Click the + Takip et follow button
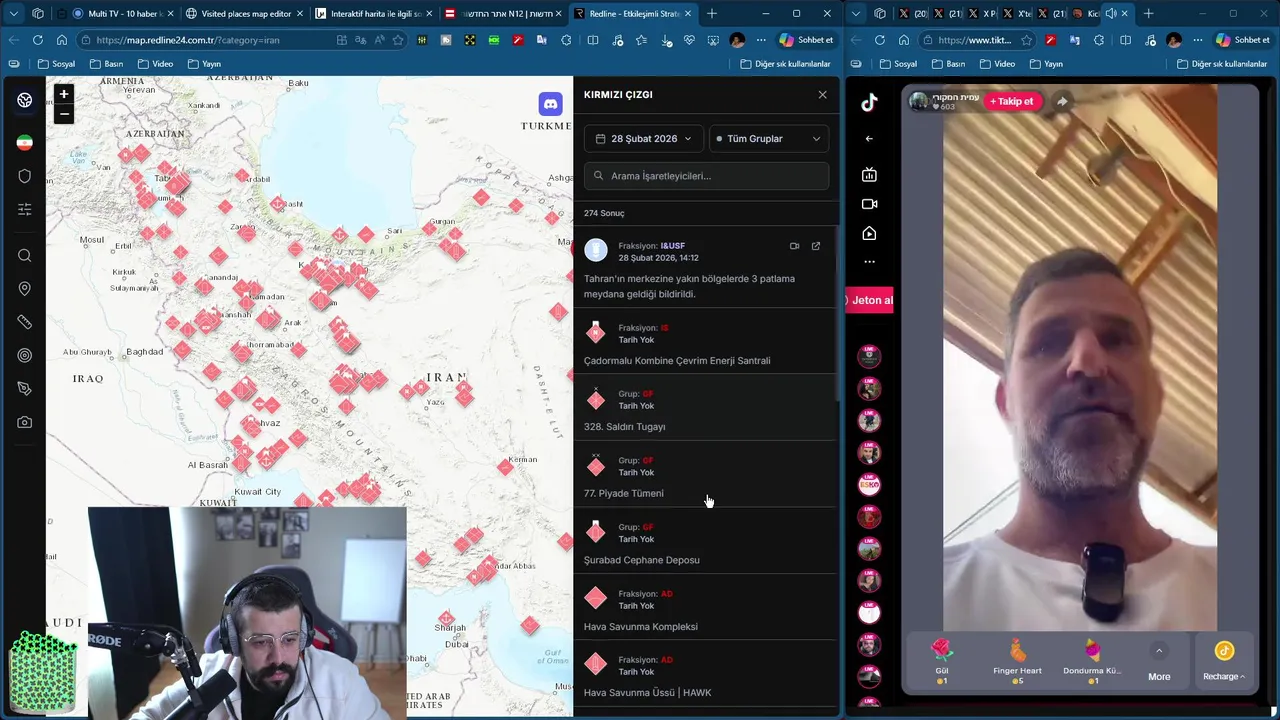 tap(1011, 101)
